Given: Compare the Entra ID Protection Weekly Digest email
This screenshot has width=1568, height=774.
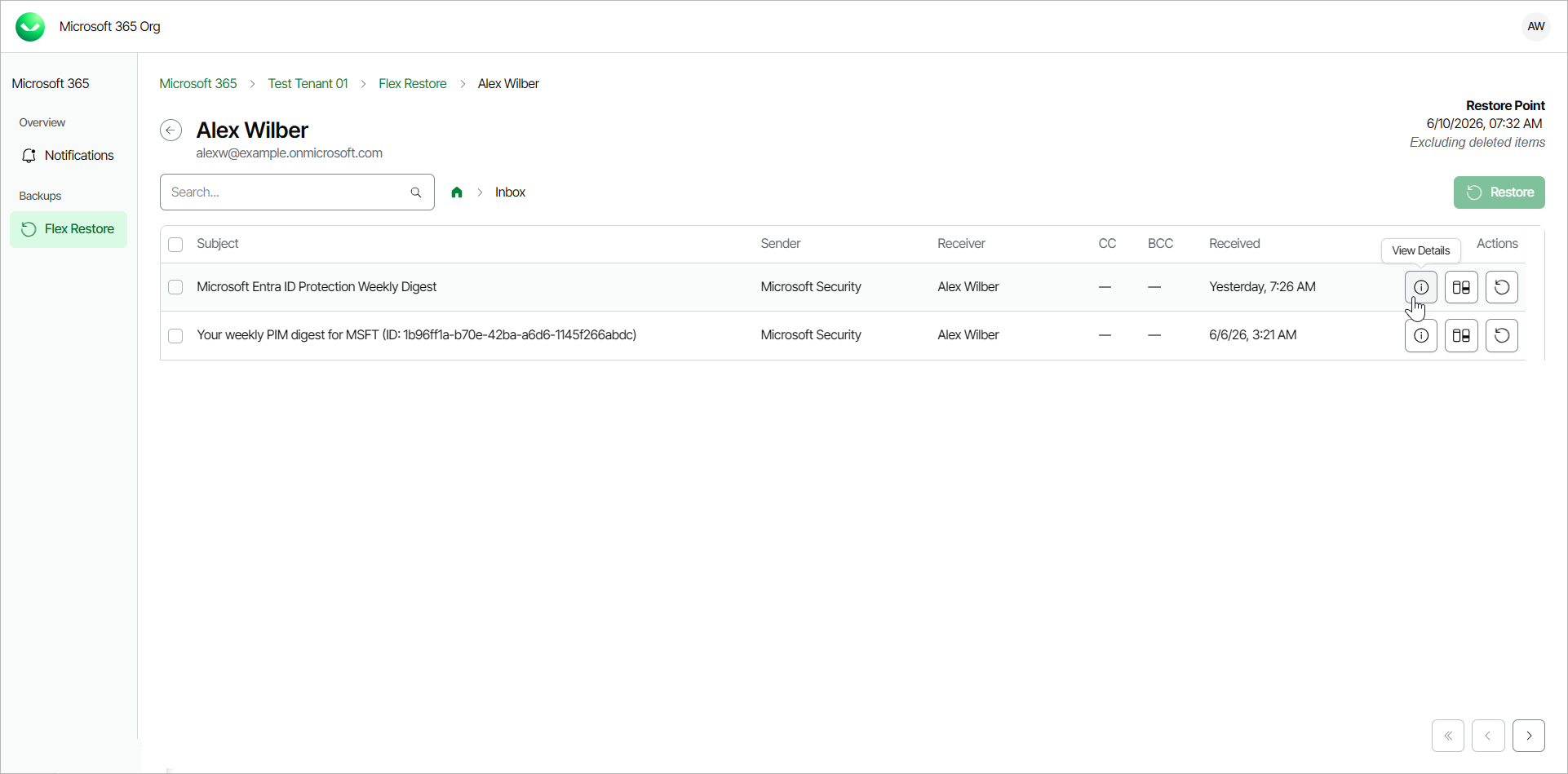Looking at the screenshot, I should coord(1461,287).
